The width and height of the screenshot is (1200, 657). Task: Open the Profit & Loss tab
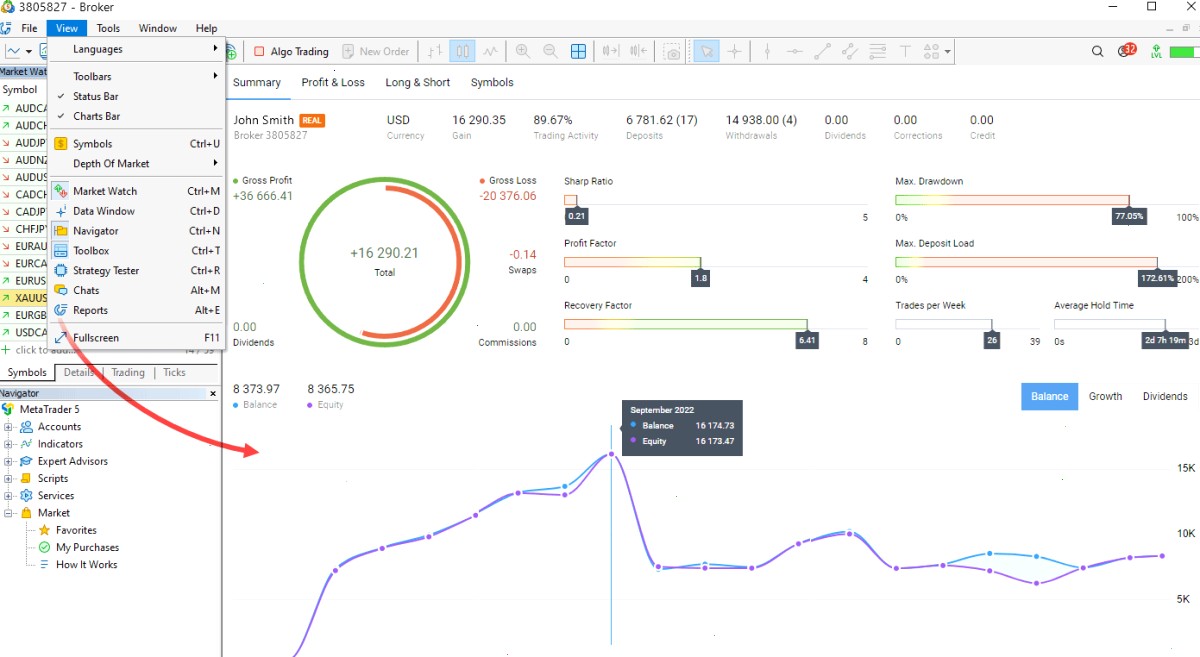pos(333,82)
